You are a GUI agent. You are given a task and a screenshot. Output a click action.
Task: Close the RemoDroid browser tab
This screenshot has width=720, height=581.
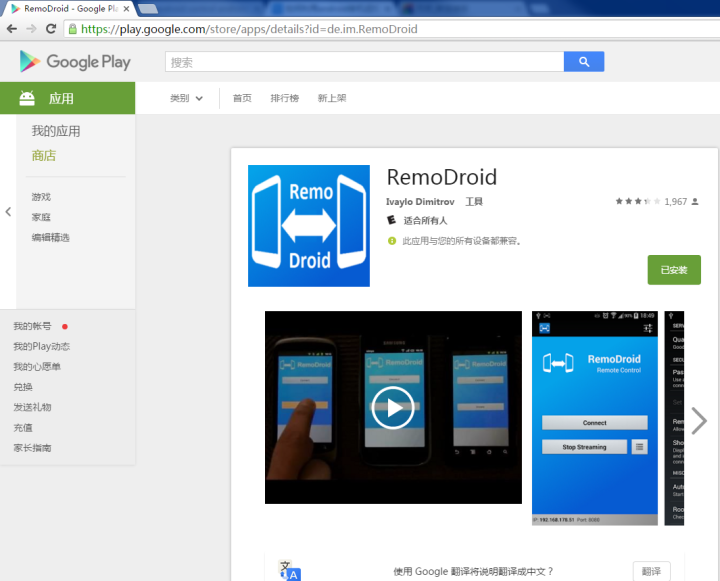coord(126,9)
